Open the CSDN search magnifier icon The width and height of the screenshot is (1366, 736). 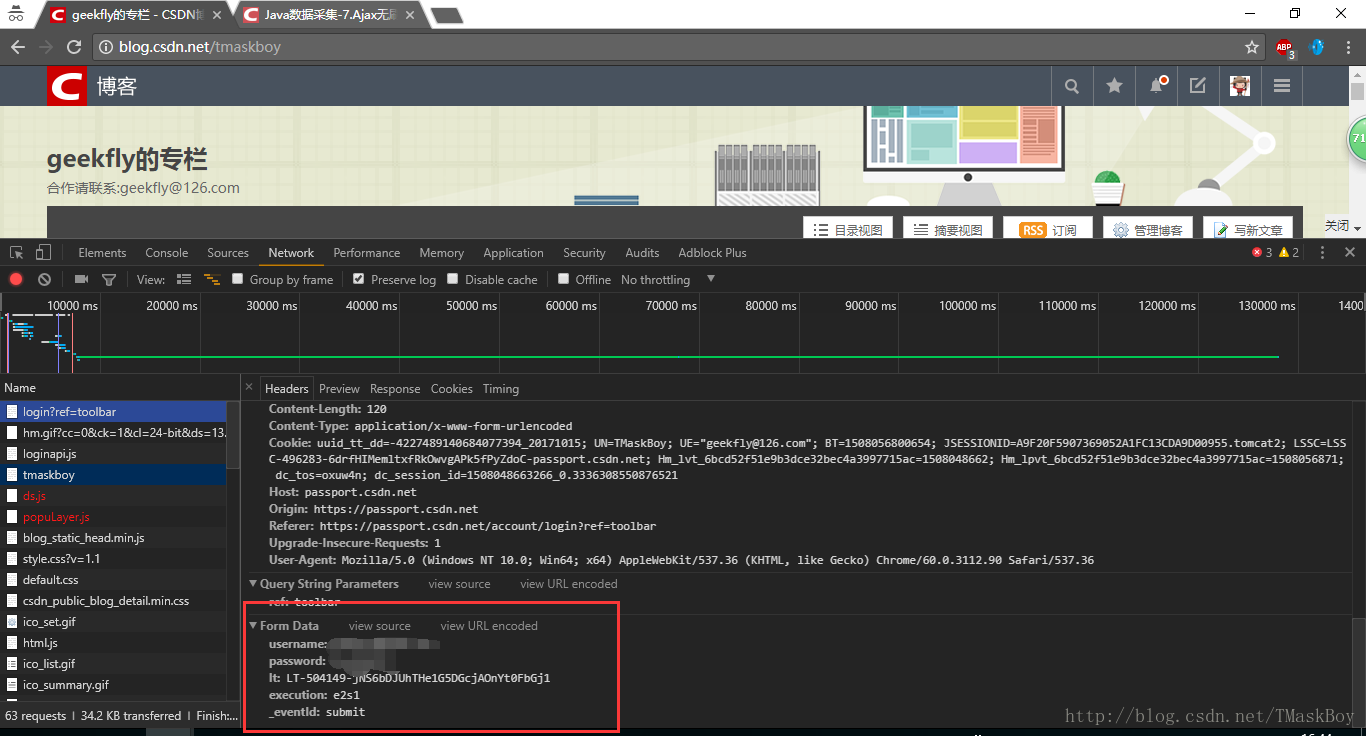pyautogui.click(x=1072, y=86)
